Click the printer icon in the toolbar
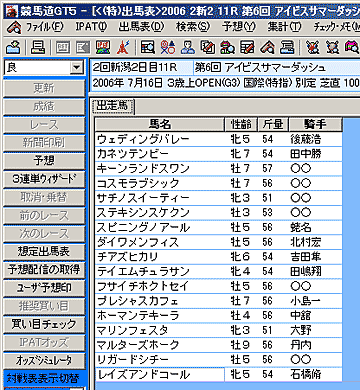This screenshot has width=360, height=390. (x=37, y=47)
